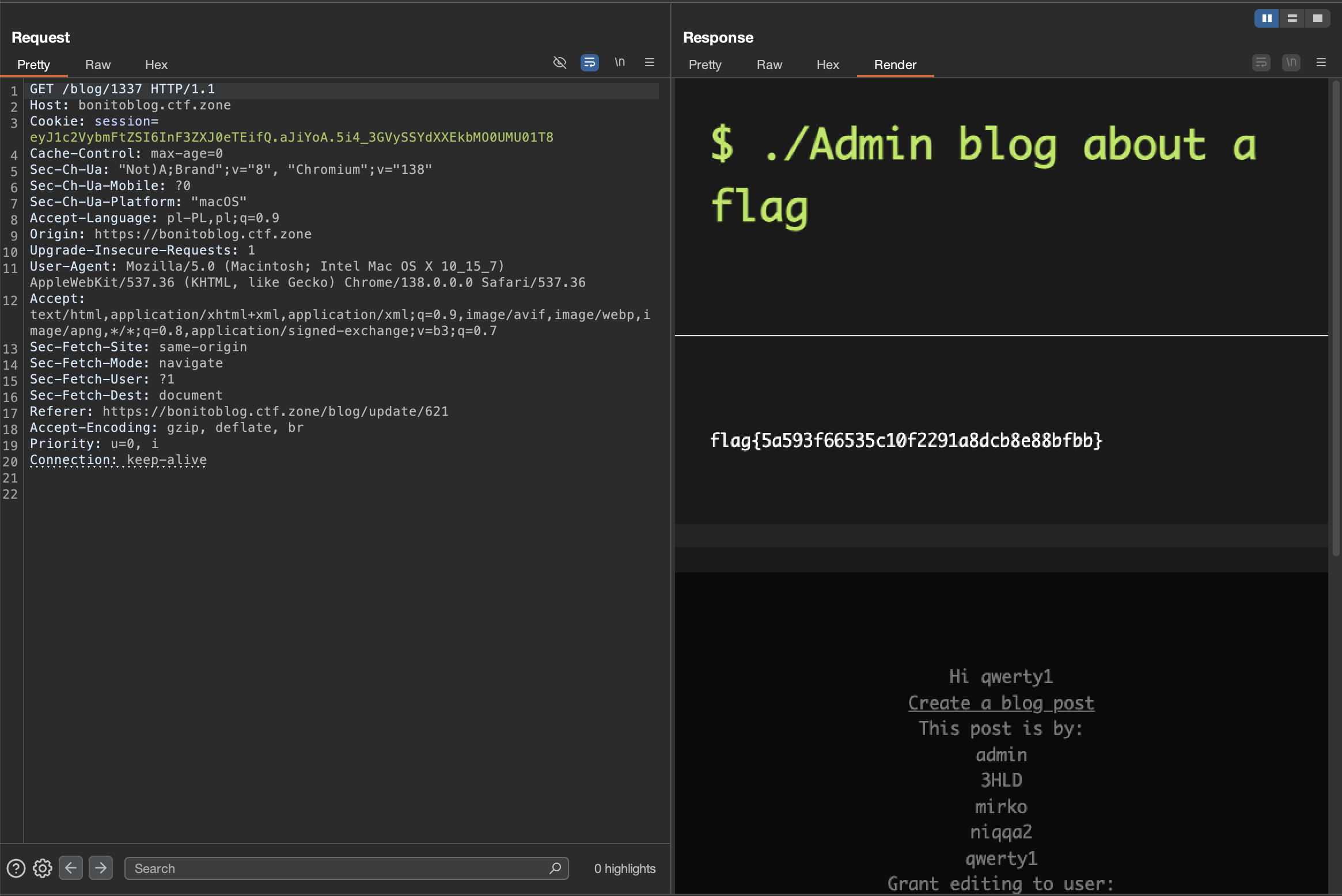
Task: Go to next search match arrow
Action: click(x=101, y=868)
